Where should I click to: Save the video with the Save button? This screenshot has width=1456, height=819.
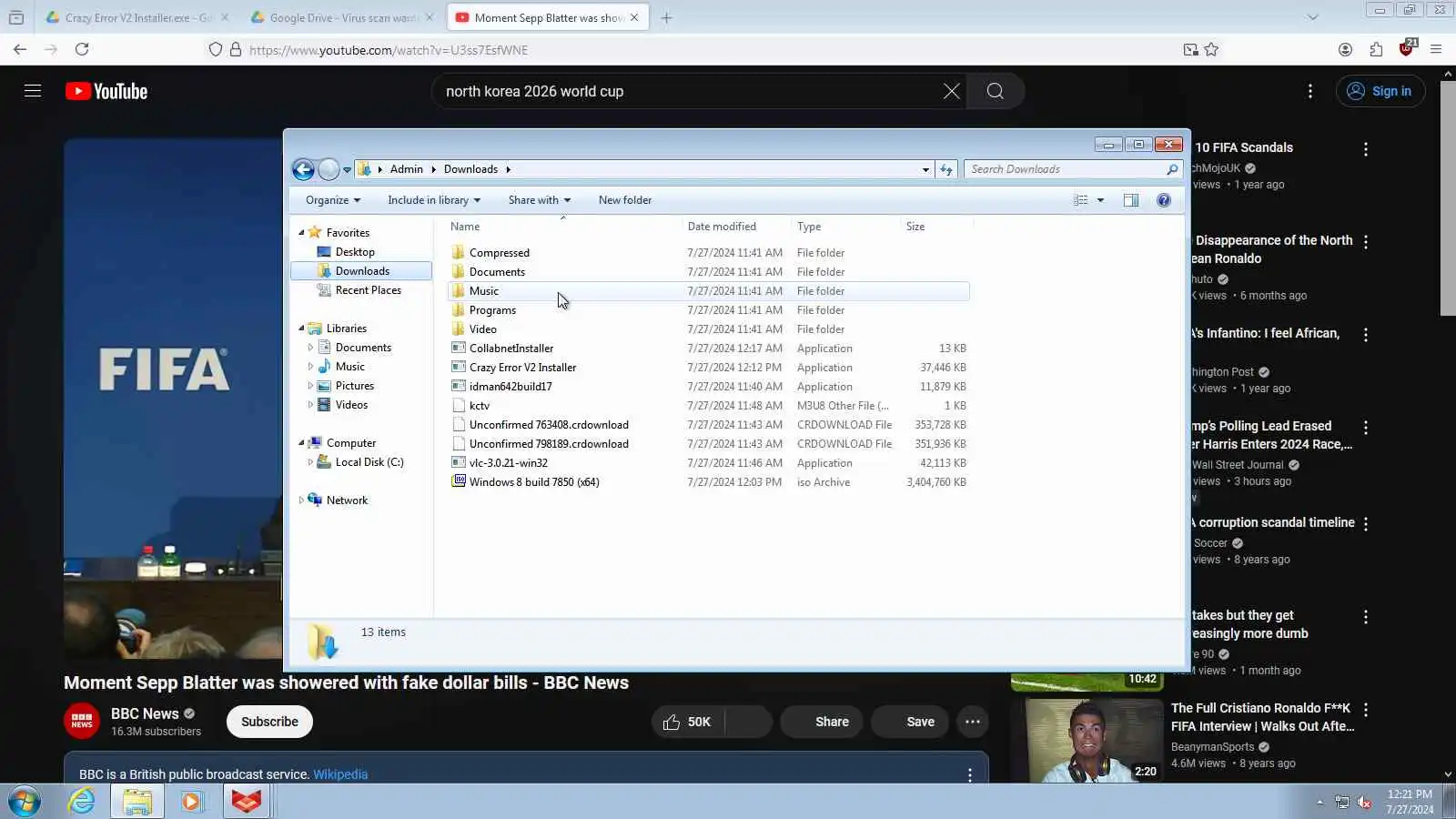point(910,722)
